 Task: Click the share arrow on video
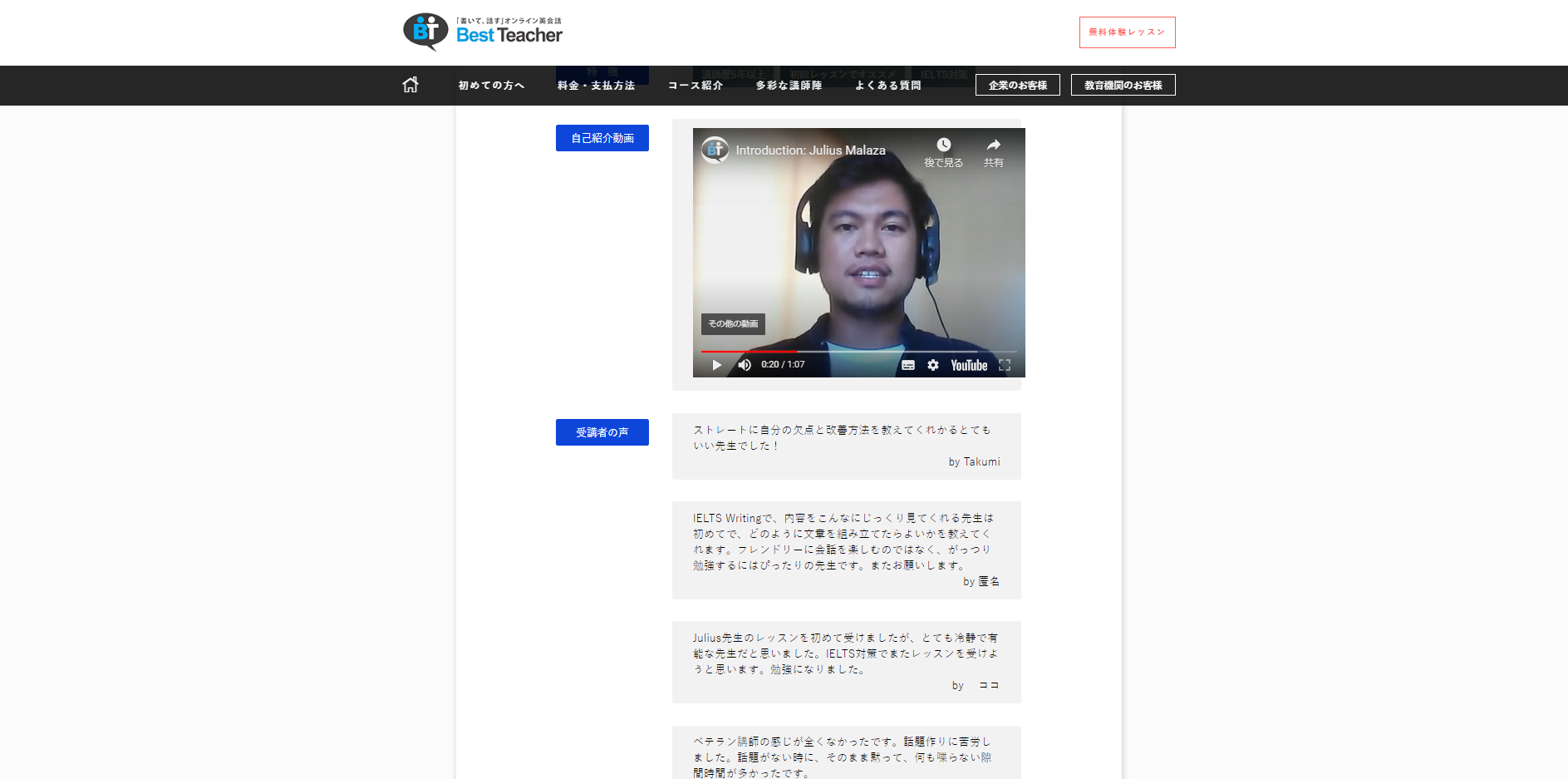click(x=993, y=151)
